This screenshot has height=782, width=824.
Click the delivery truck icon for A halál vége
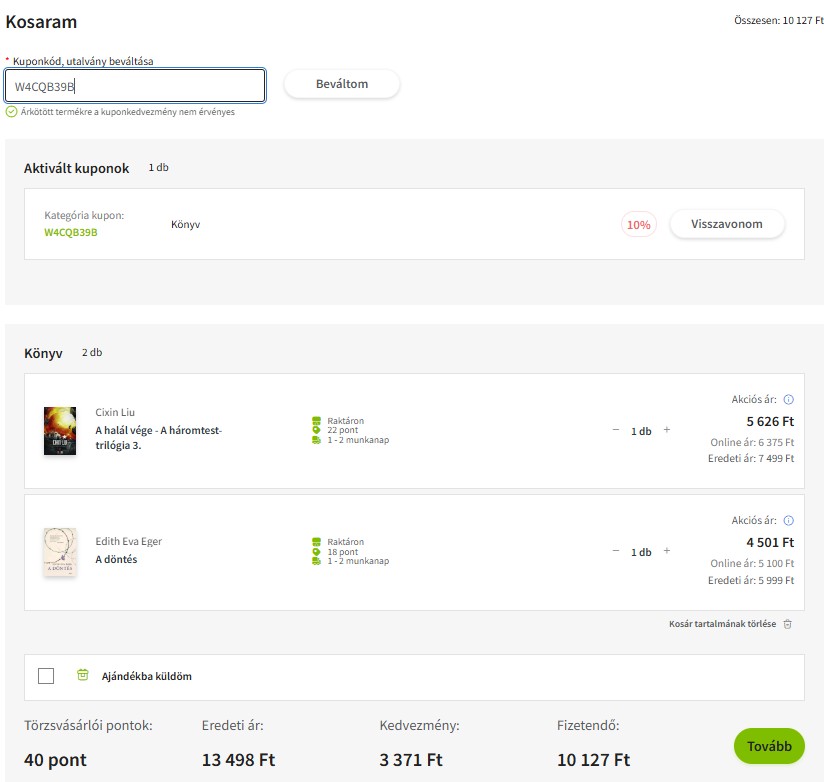pyautogui.click(x=316, y=440)
